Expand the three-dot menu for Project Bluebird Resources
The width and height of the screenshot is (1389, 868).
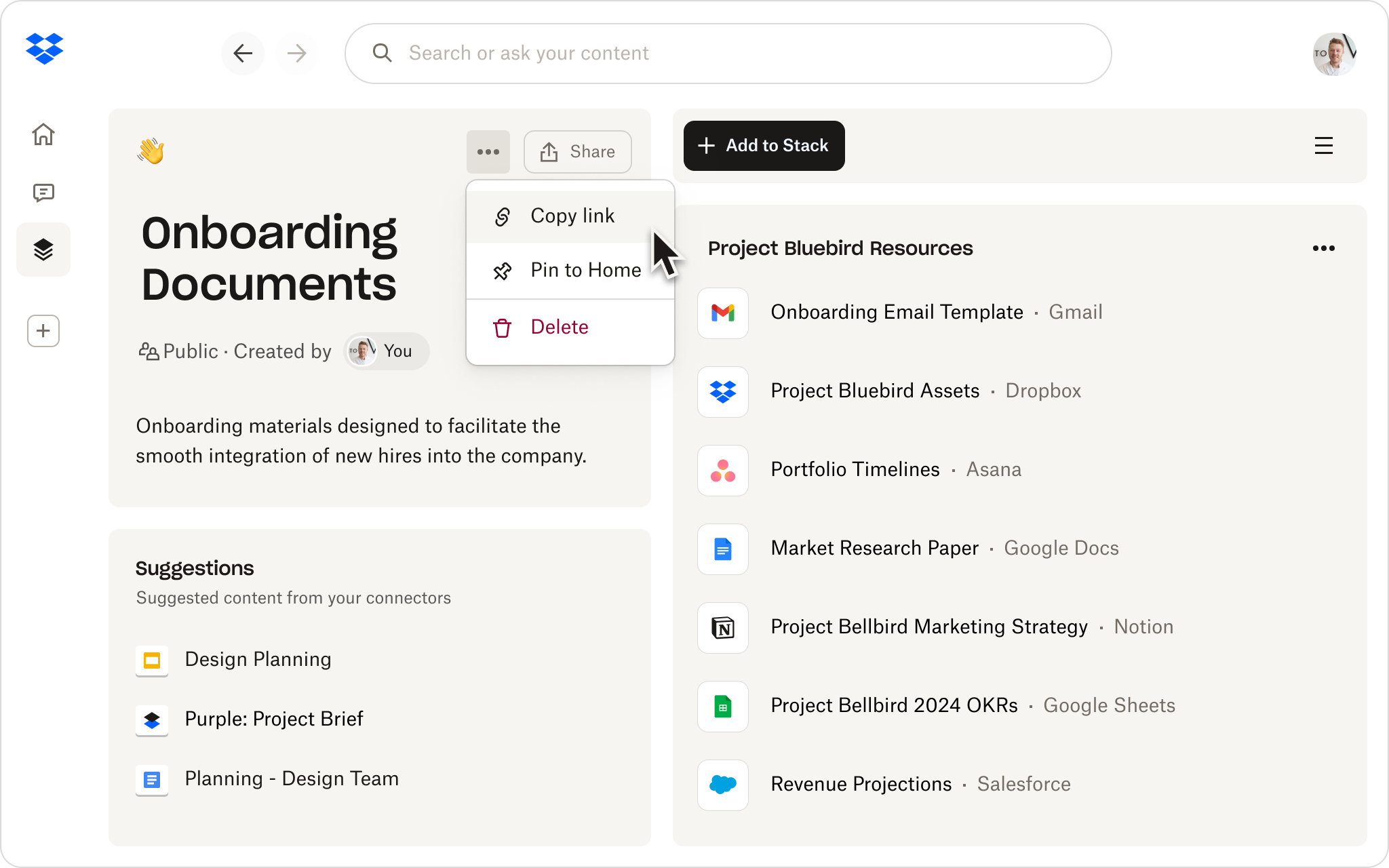click(x=1324, y=248)
